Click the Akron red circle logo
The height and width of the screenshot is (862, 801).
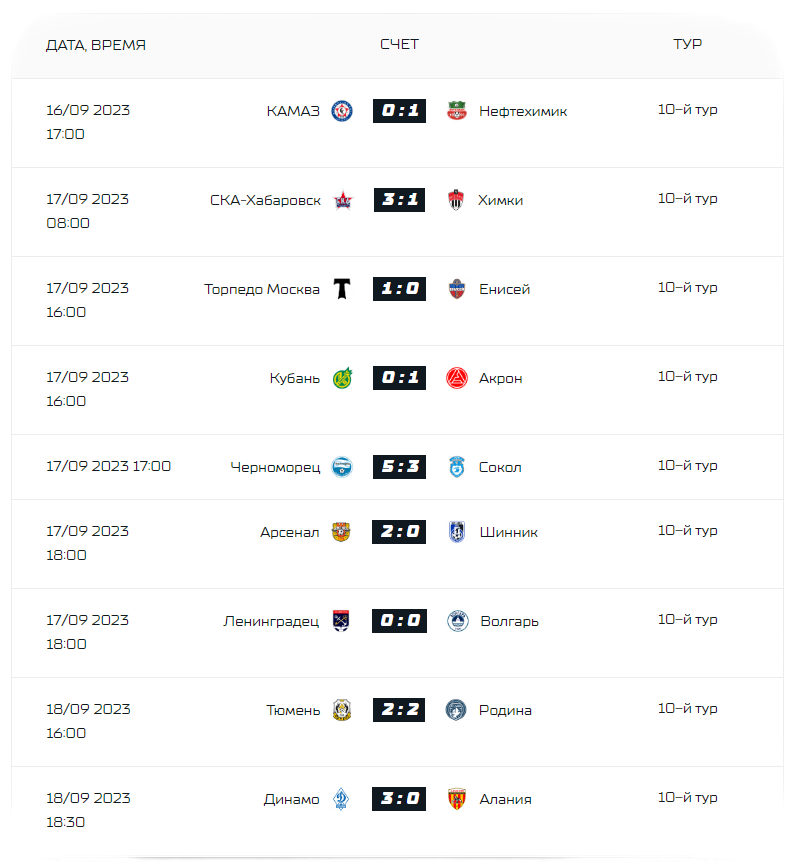[456, 378]
